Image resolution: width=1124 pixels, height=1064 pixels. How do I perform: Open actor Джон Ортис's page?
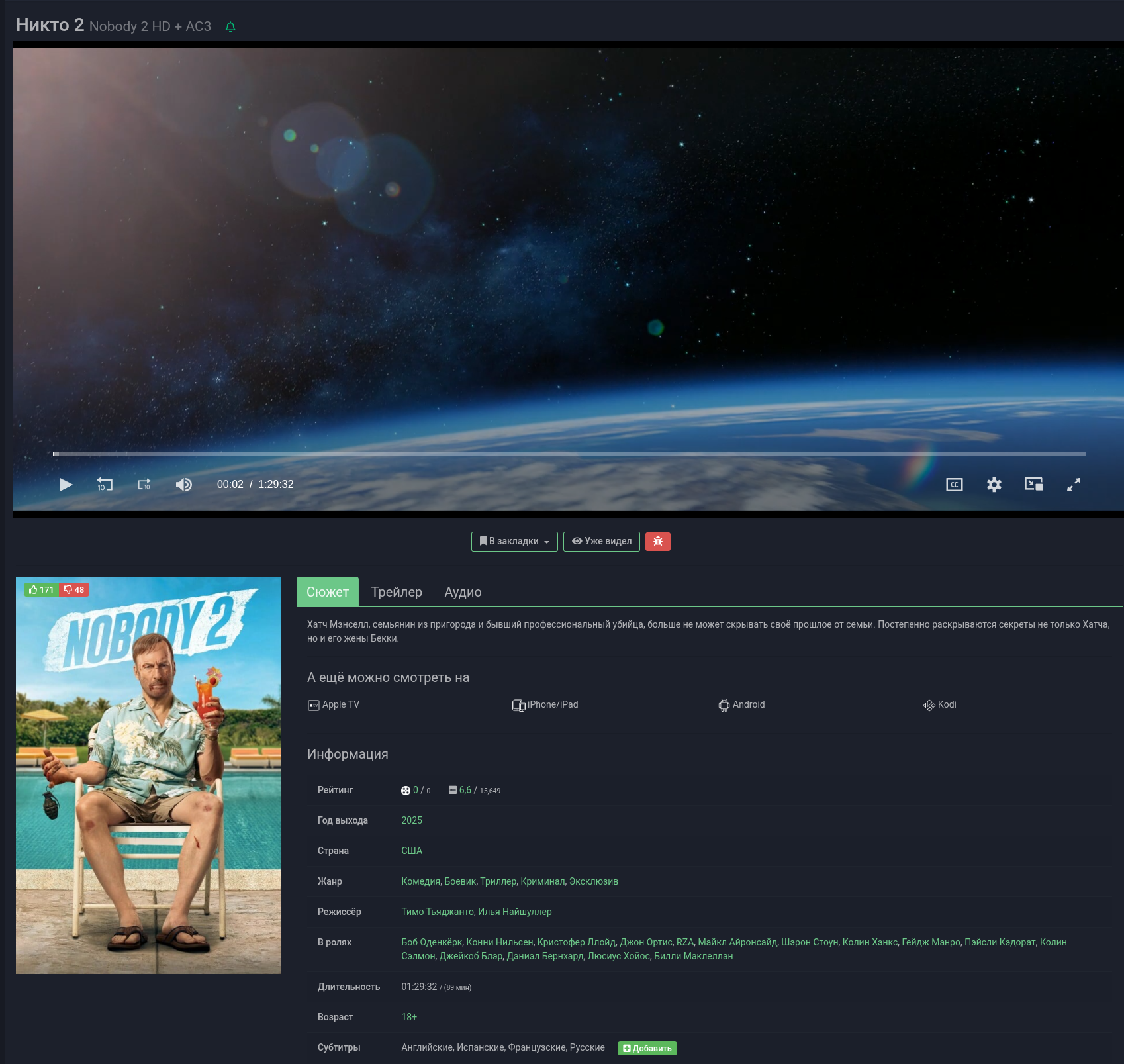(646, 942)
